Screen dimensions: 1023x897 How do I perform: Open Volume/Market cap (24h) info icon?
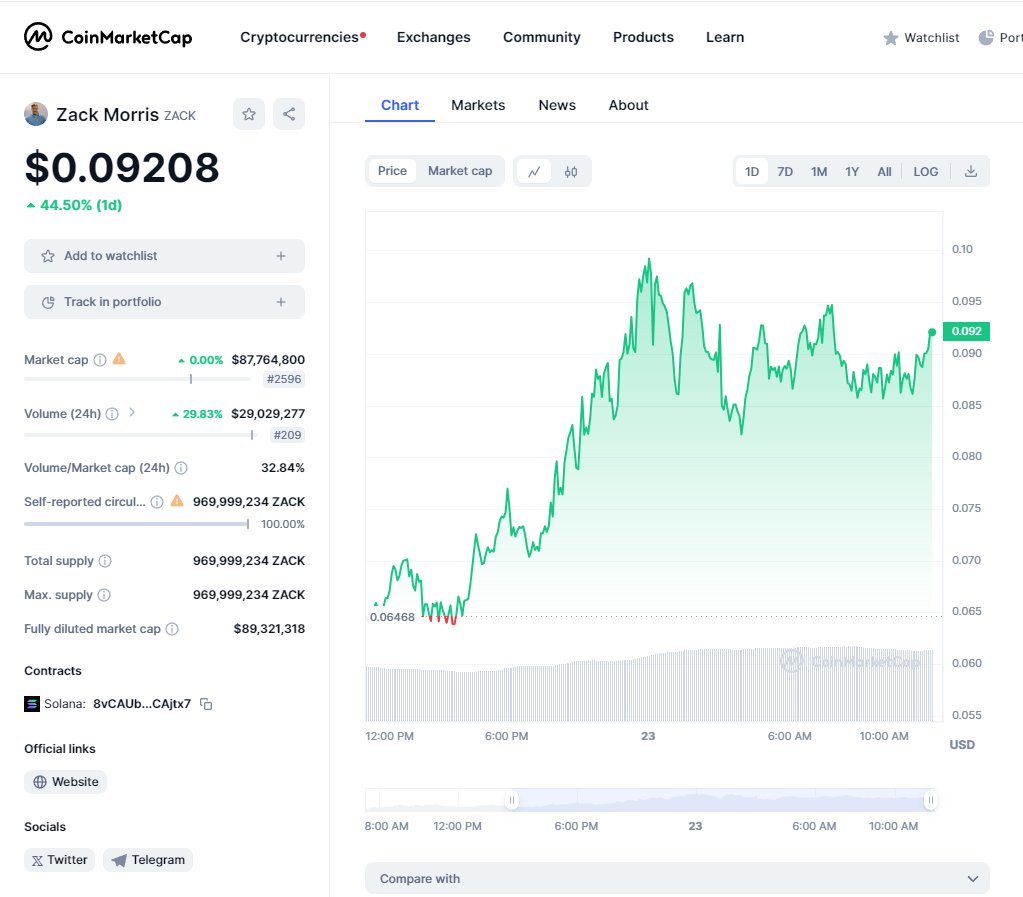[181, 468]
